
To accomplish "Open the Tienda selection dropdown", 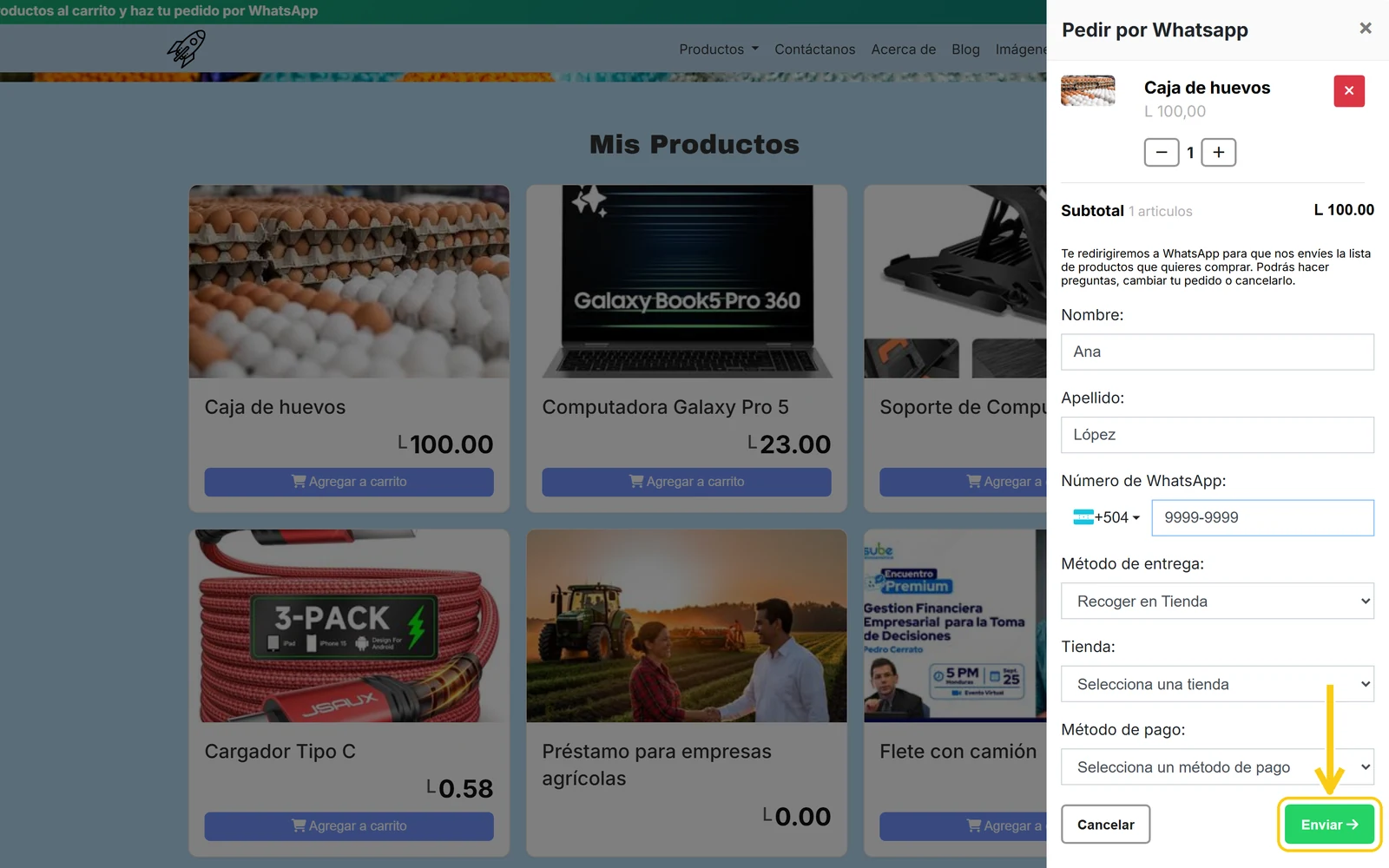I will tap(1217, 684).
